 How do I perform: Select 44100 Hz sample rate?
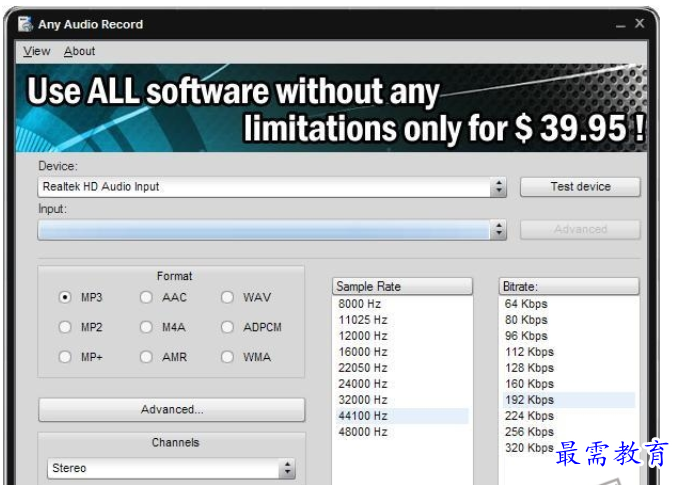(402, 416)
